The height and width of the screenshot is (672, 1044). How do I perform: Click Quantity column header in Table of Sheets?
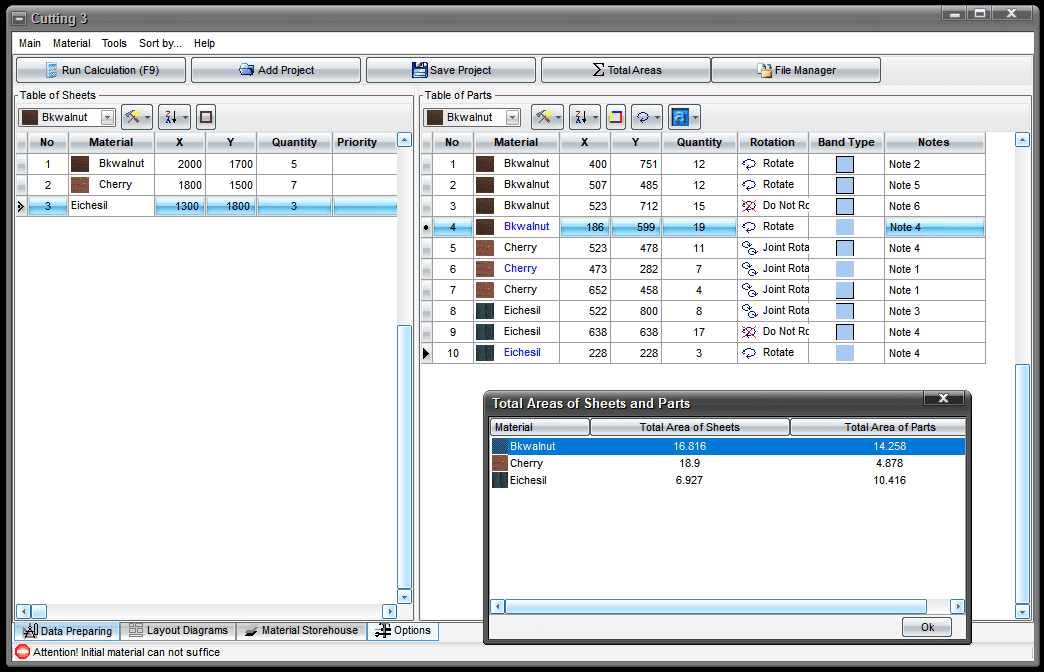pyautogui.click(x=294, y=142)
